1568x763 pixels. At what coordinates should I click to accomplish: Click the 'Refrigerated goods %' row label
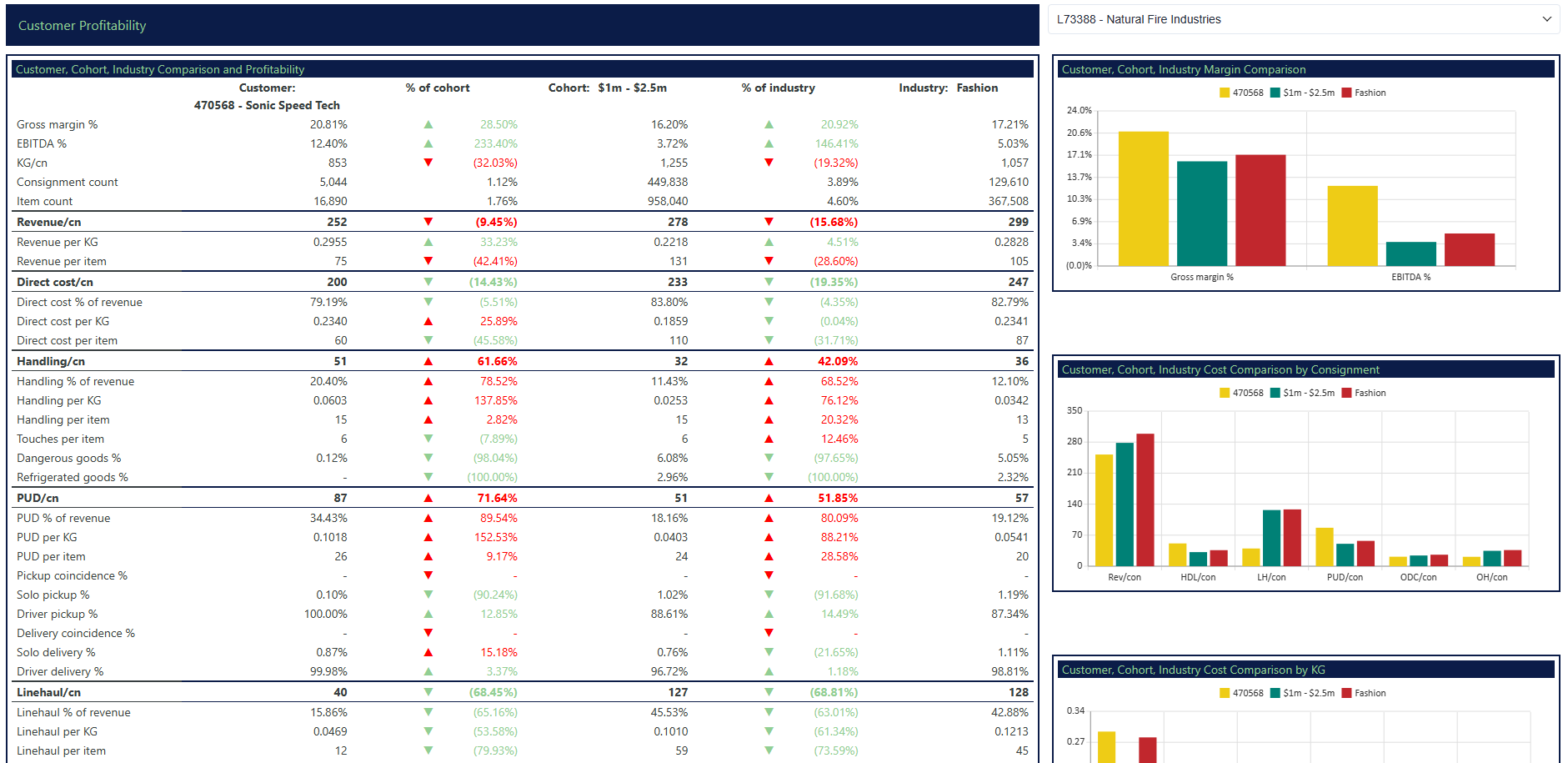(x=73, y=477)
